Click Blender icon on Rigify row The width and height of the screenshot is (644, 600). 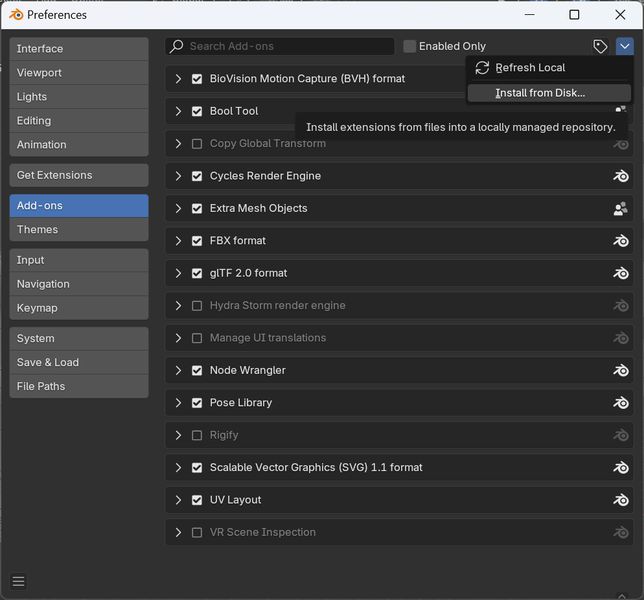(621, 435)
